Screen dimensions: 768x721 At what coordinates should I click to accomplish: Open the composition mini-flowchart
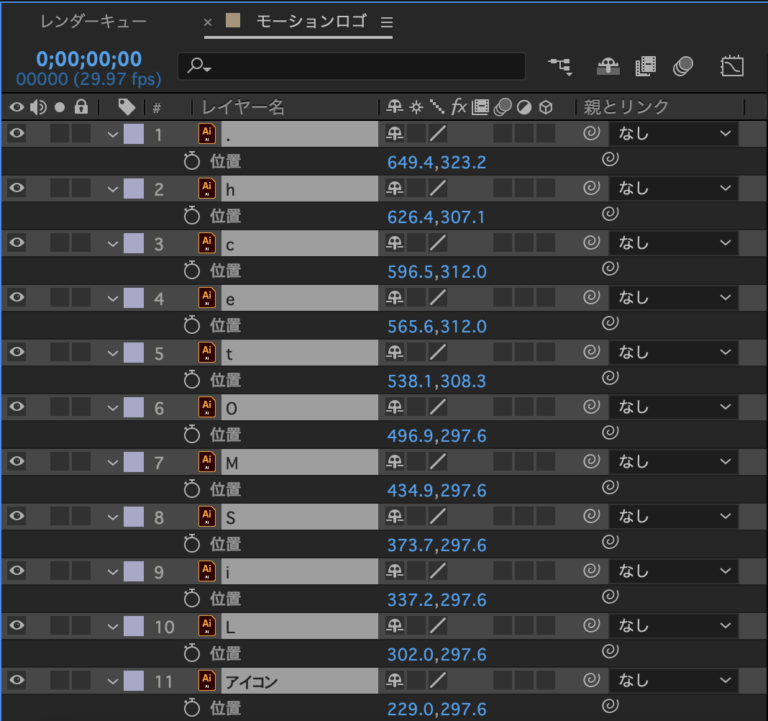[560, 66]
